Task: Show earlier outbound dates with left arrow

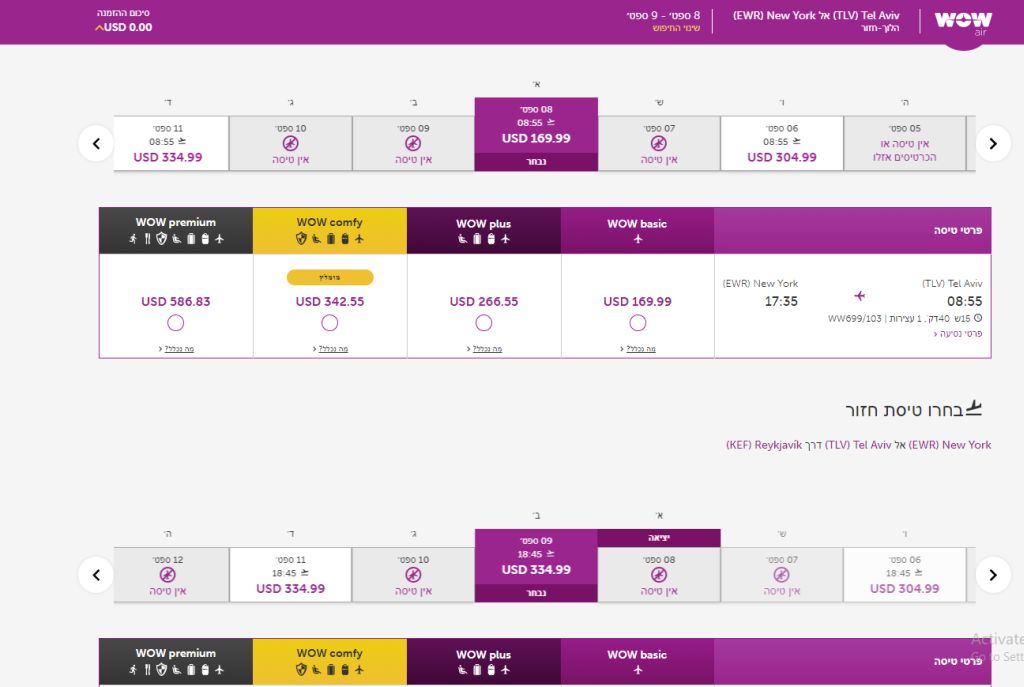Action: pos(96,144)
